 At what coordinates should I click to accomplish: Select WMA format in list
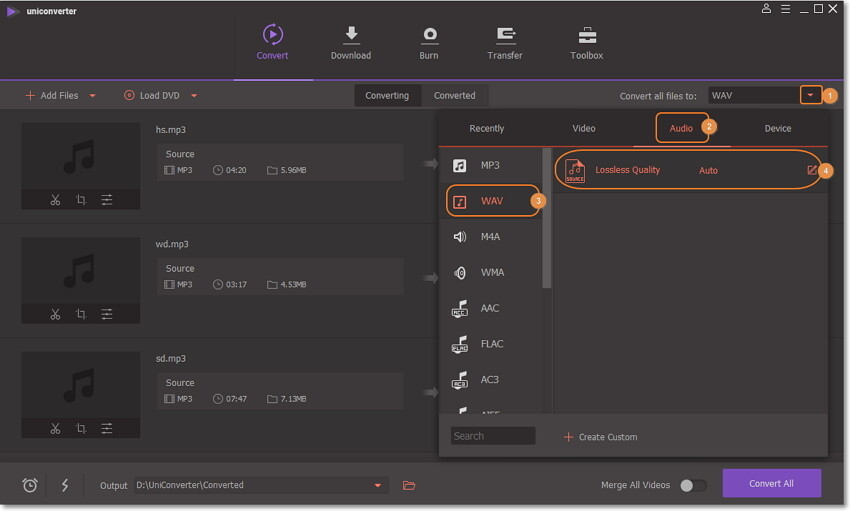[x=492, y=273]
